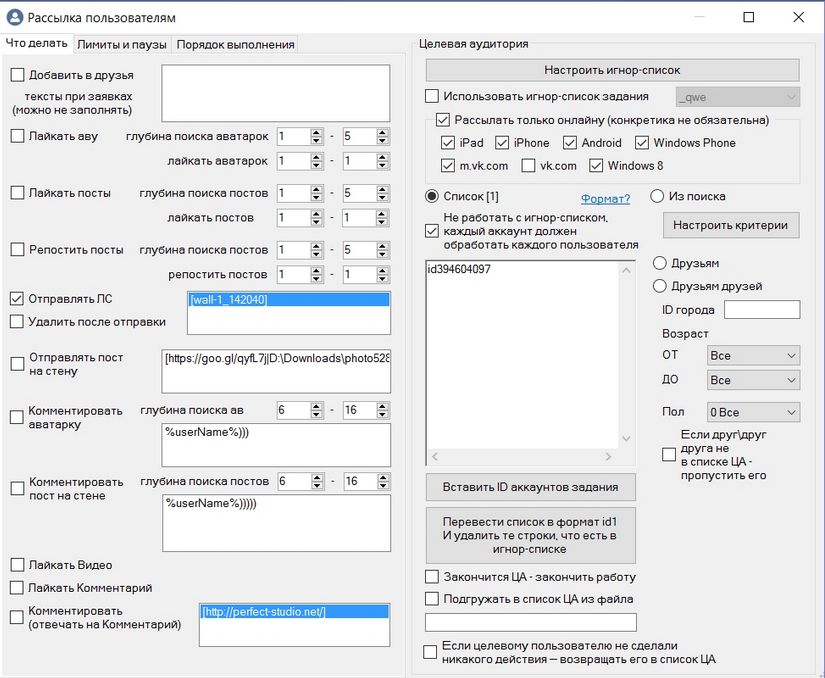Check the Закончится ЦА - закончить работу option
This screenshot has width=825, height=678.
coord(432,577)
